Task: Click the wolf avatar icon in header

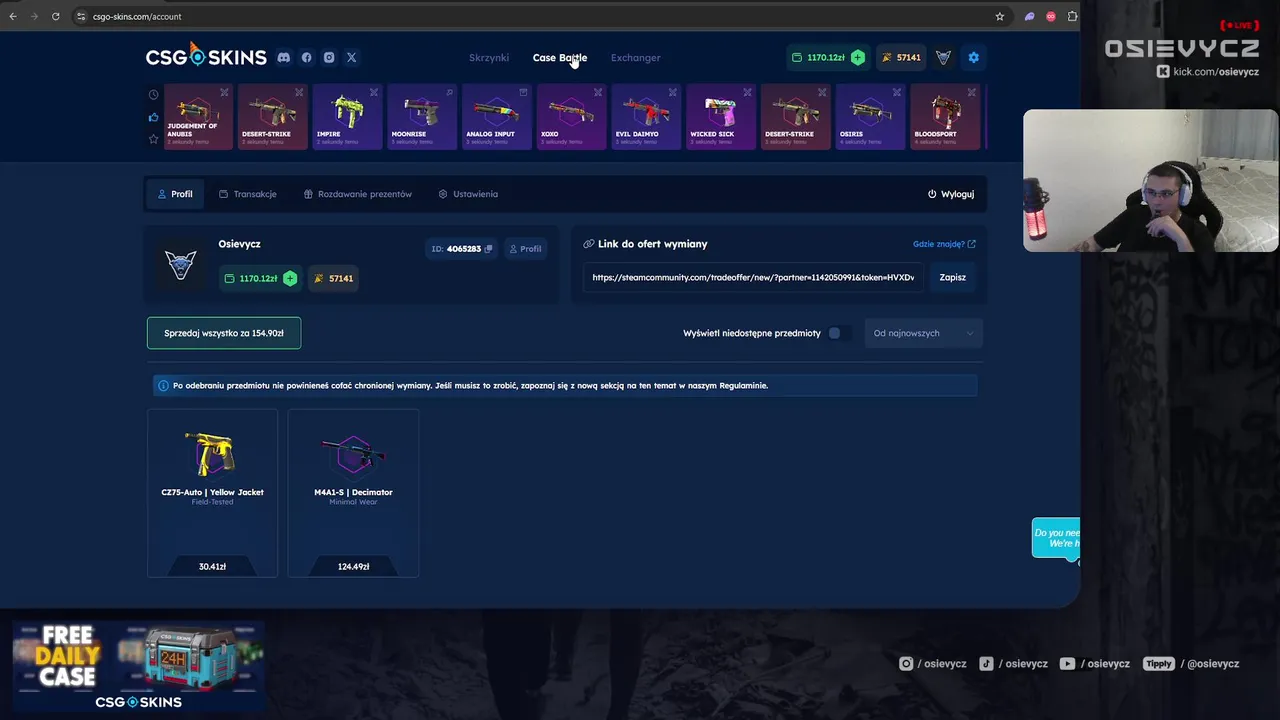Action: tap(943, 58)
